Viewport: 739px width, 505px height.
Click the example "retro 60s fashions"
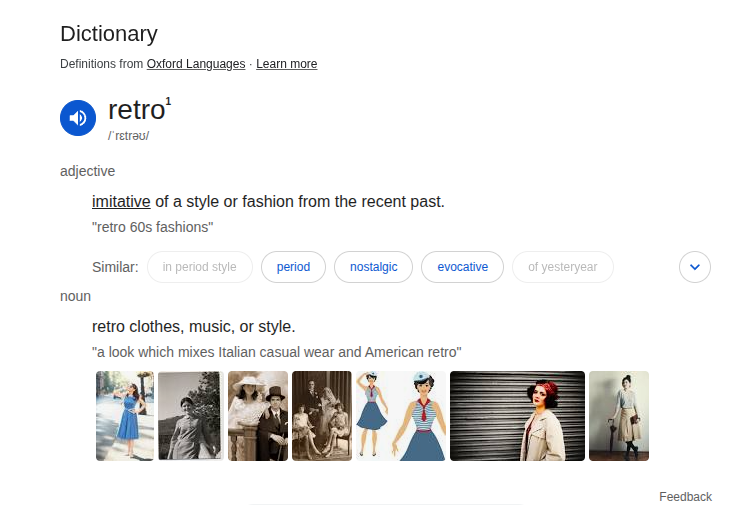pos(153,227)
